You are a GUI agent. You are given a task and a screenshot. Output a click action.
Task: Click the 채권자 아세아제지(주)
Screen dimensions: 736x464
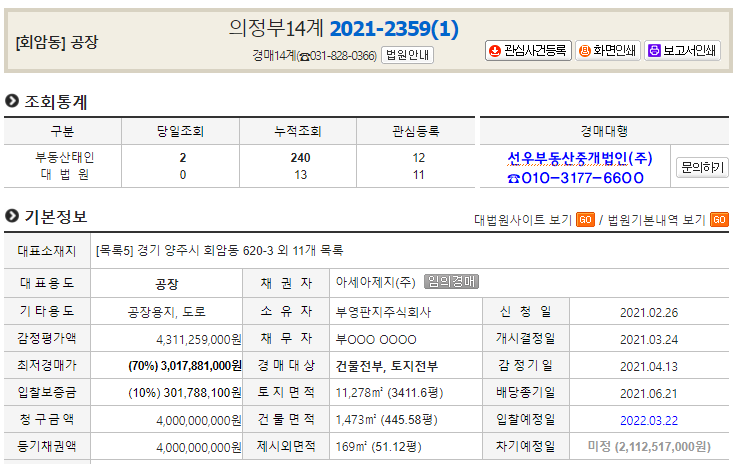376,282
